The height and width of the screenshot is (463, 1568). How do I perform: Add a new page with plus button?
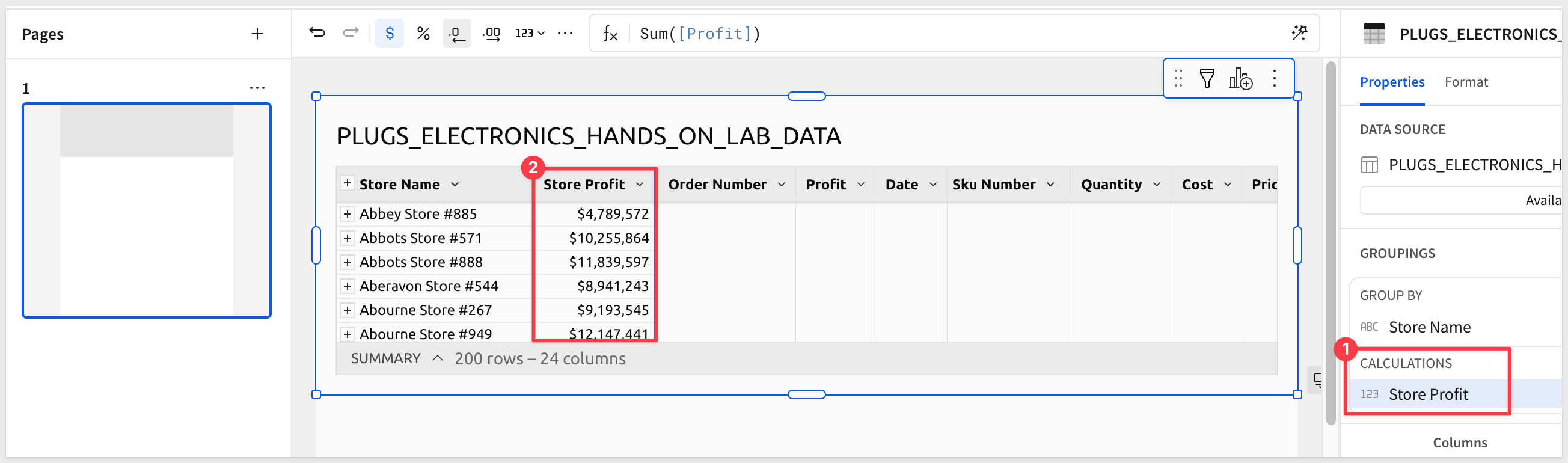pos(257,34)
